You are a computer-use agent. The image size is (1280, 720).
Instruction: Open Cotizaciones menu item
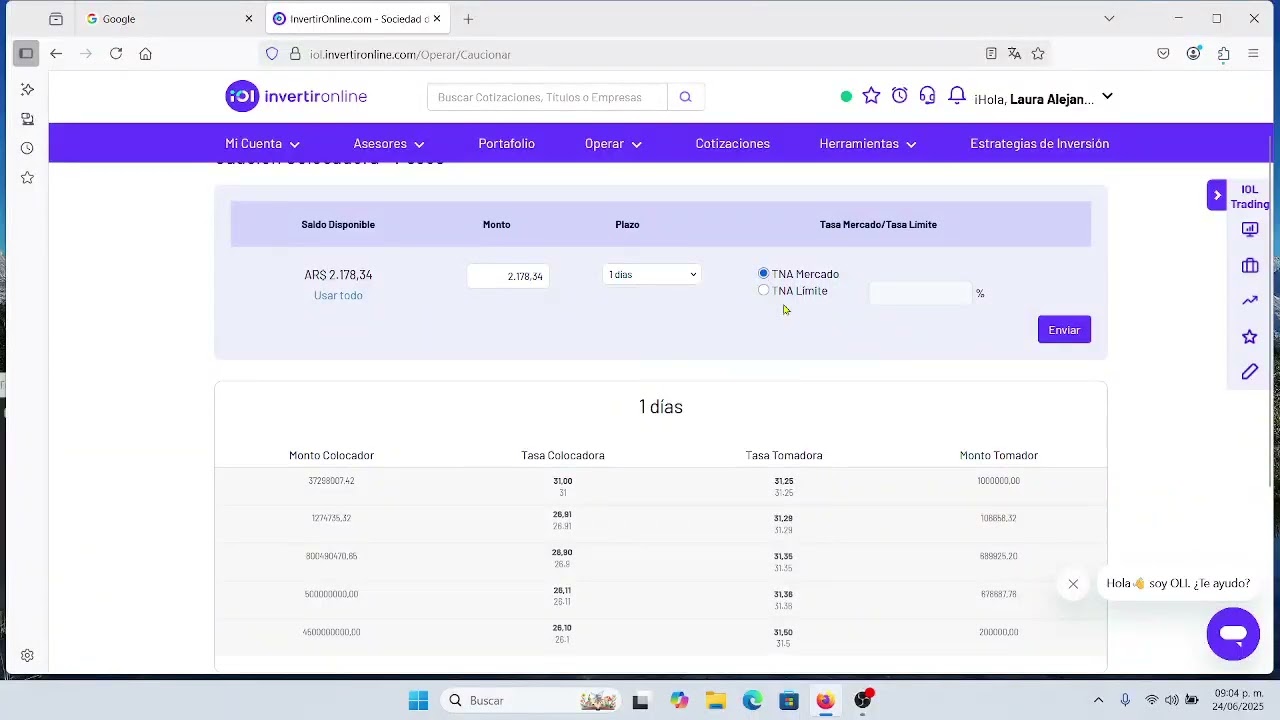733,144
